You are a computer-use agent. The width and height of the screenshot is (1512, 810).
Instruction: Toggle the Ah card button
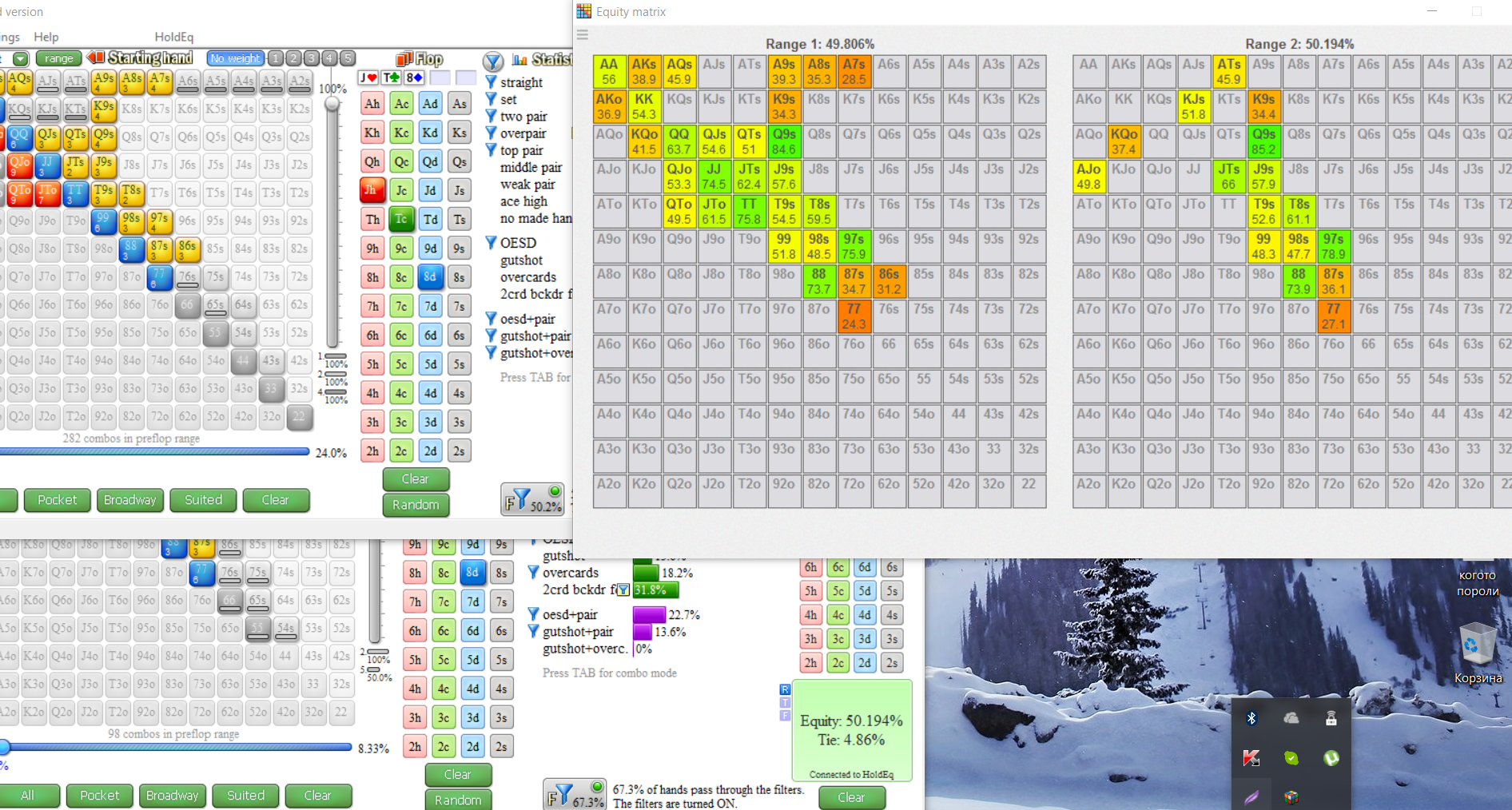[372, 104]
